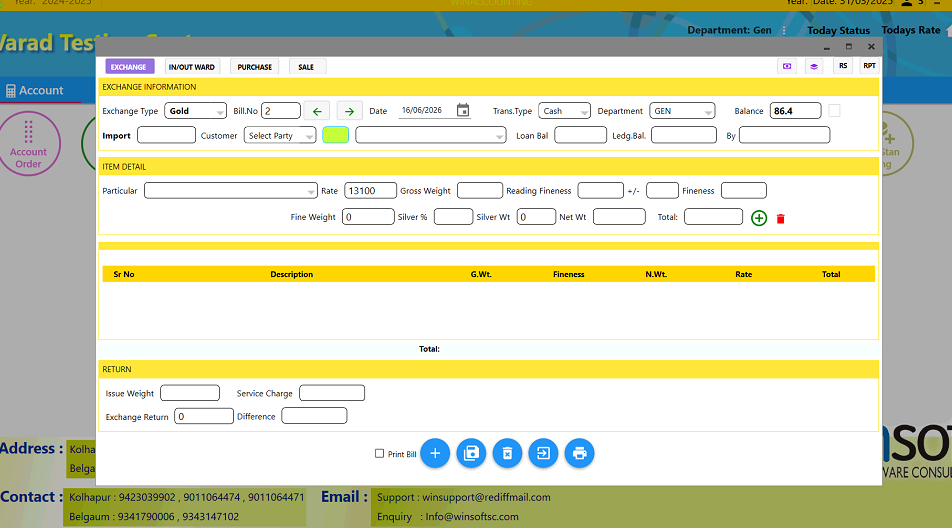This screenshot has height=528, width=952.
Task: Click the RPT button
Action: [x=869, y=66]
